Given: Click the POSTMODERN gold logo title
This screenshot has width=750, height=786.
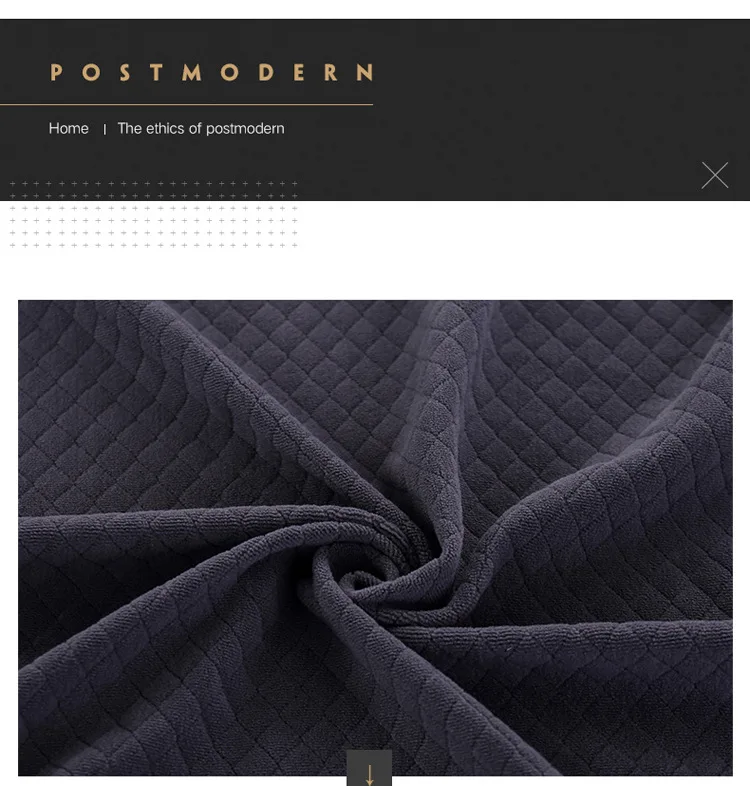Looking at the screenshot, I should [212, 72].
